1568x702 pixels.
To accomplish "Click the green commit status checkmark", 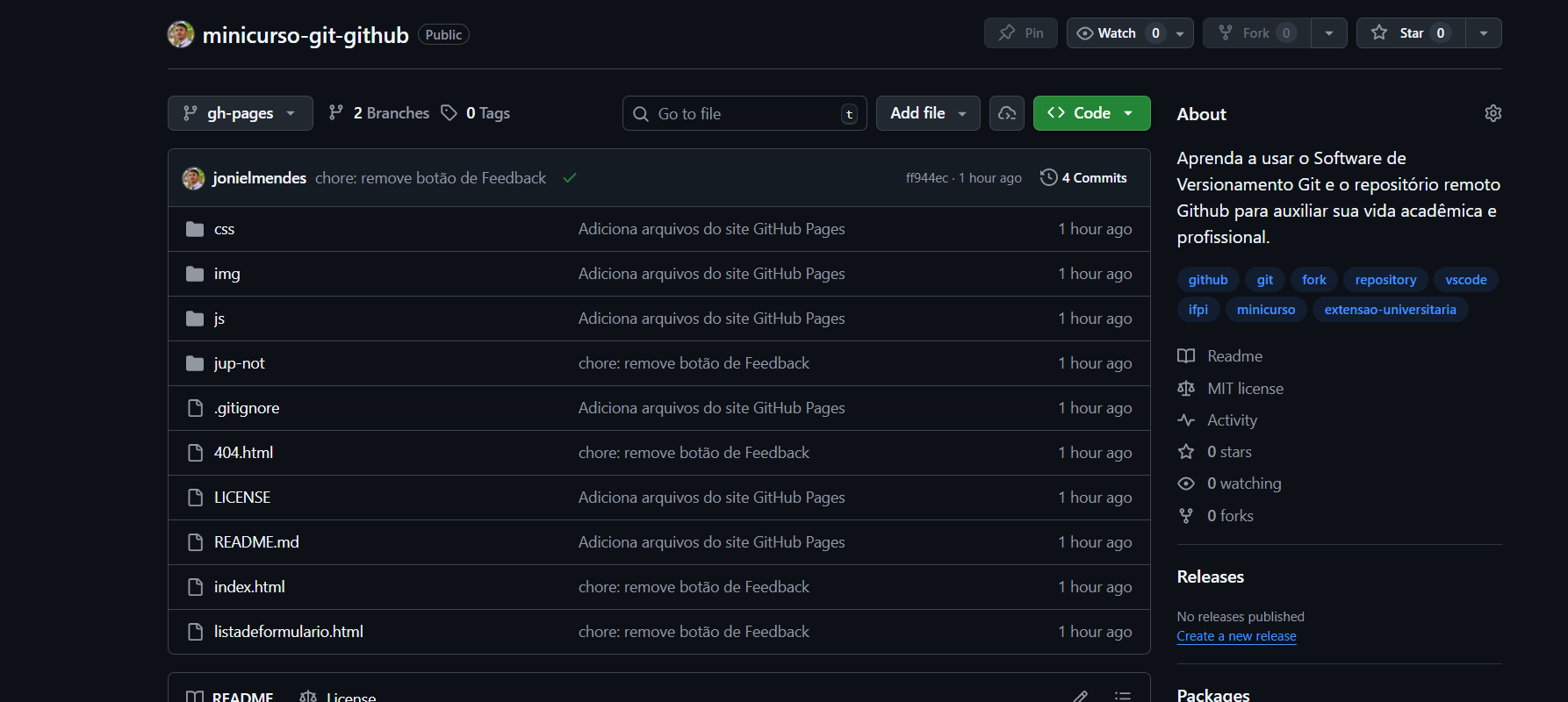I will click(x=570, y=178).
